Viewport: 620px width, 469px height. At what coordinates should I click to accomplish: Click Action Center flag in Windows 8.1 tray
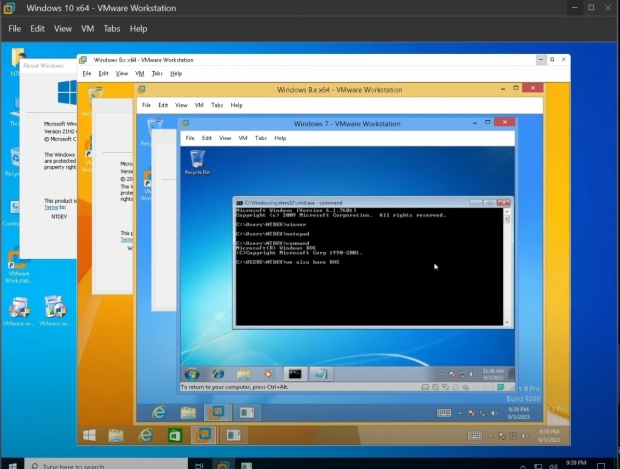point(502,436)
